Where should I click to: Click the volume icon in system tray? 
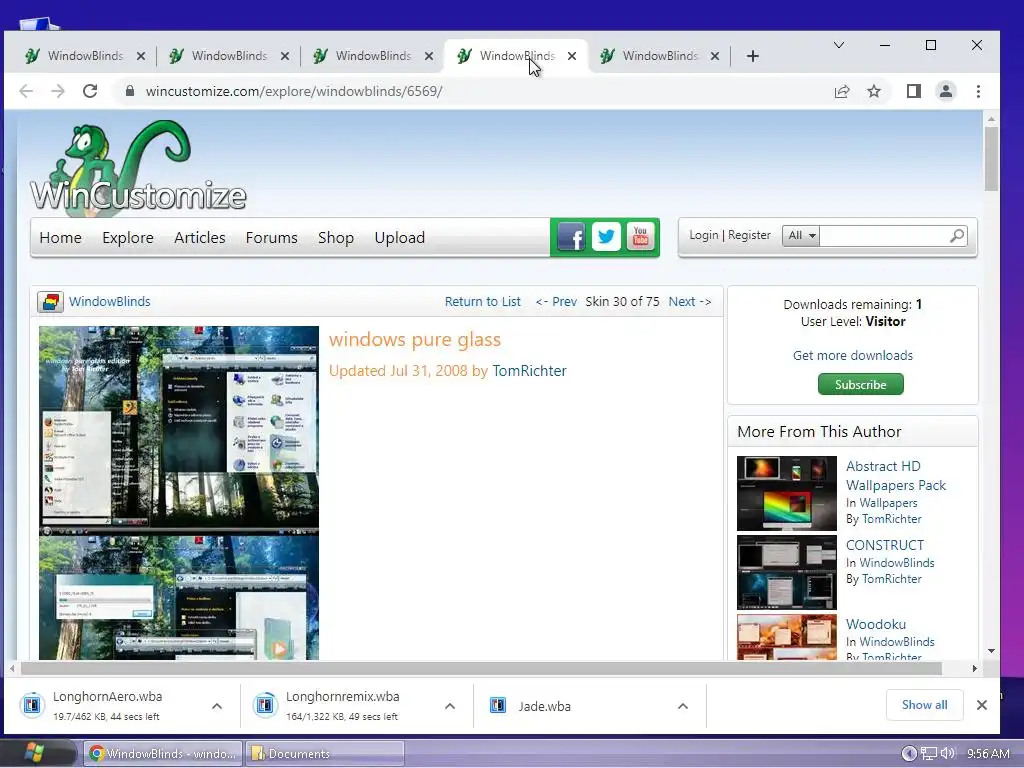[948, 754]
